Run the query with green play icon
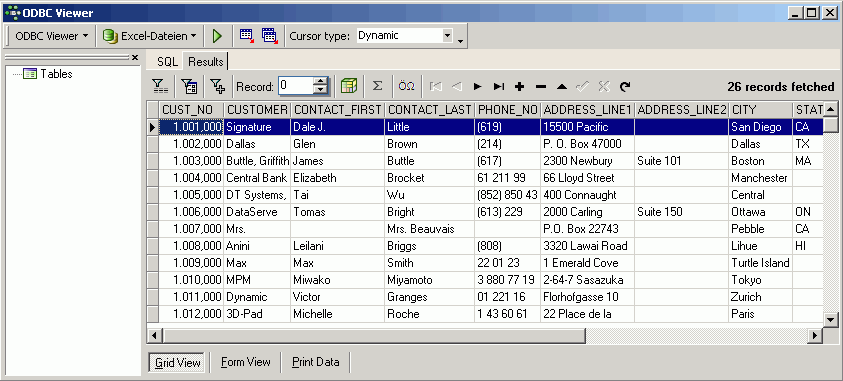Image resolution: width=843 pixels, height=381 pixels. pyautogui.click(x=217, y=36)
